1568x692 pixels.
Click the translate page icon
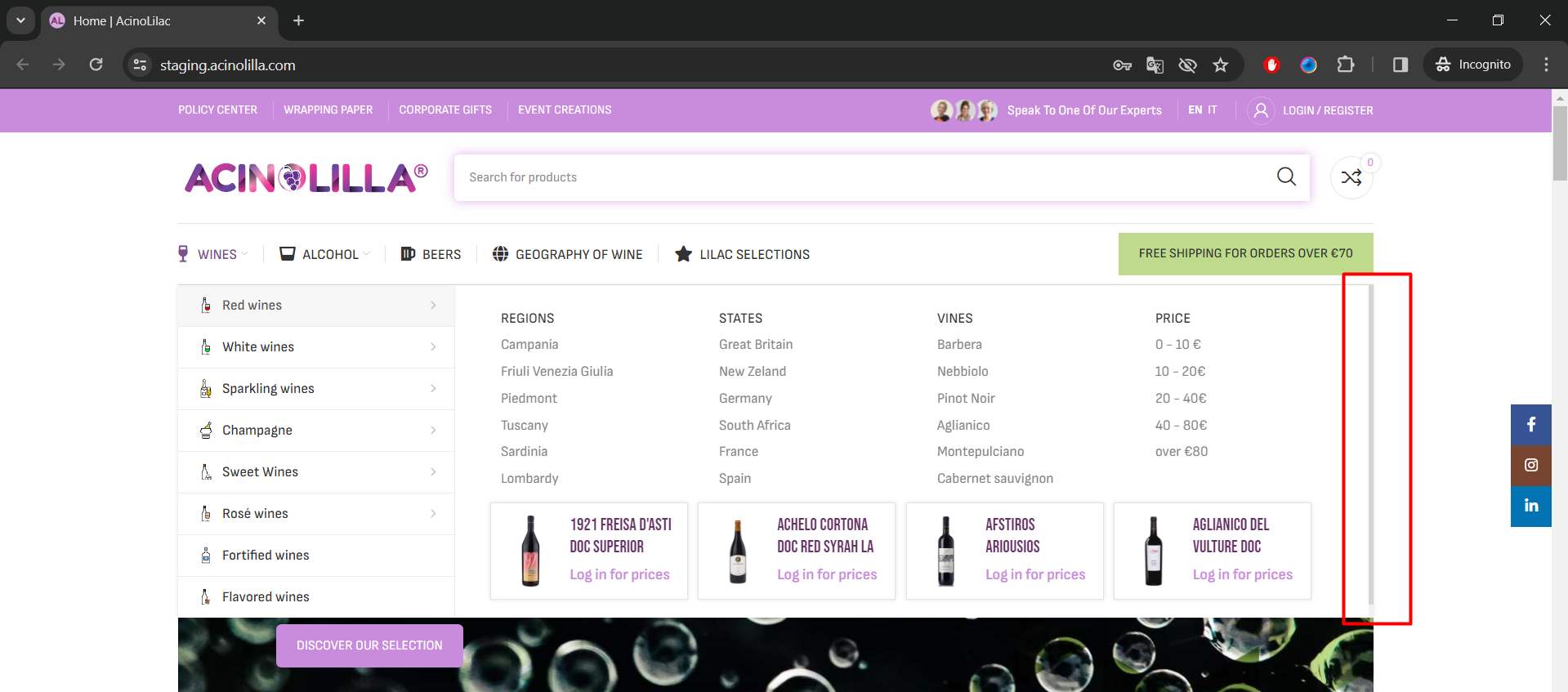pyautogui.click(x=1155, y=65)
